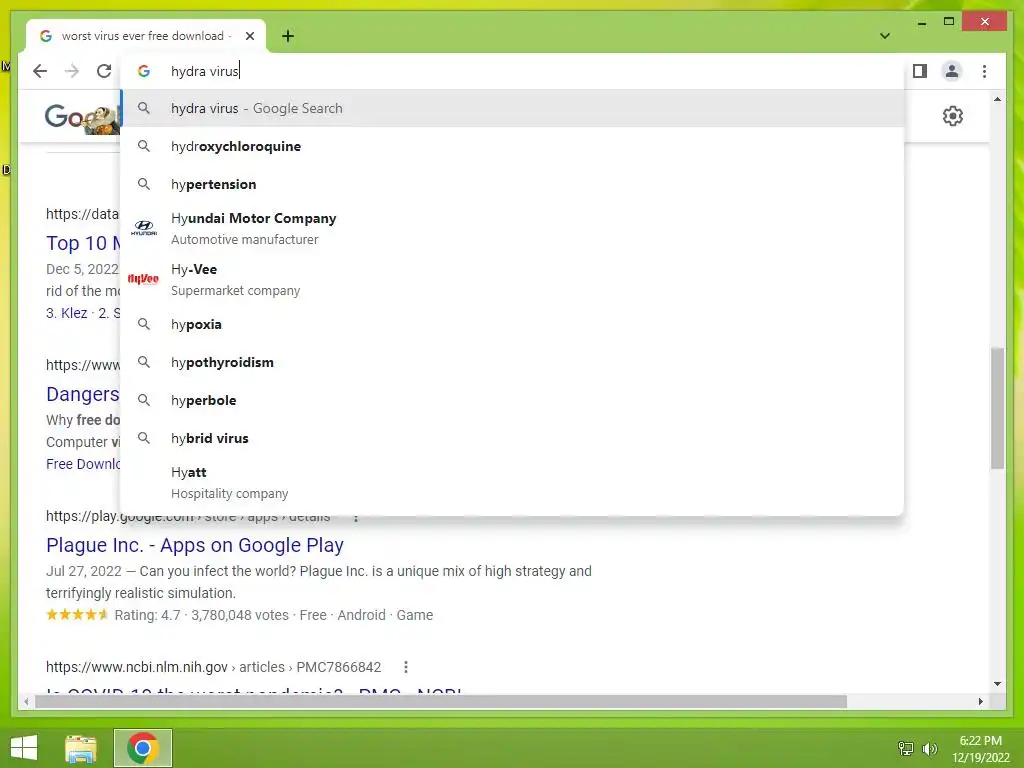Choose the 'hypertension' suggestion

(513, 184)
